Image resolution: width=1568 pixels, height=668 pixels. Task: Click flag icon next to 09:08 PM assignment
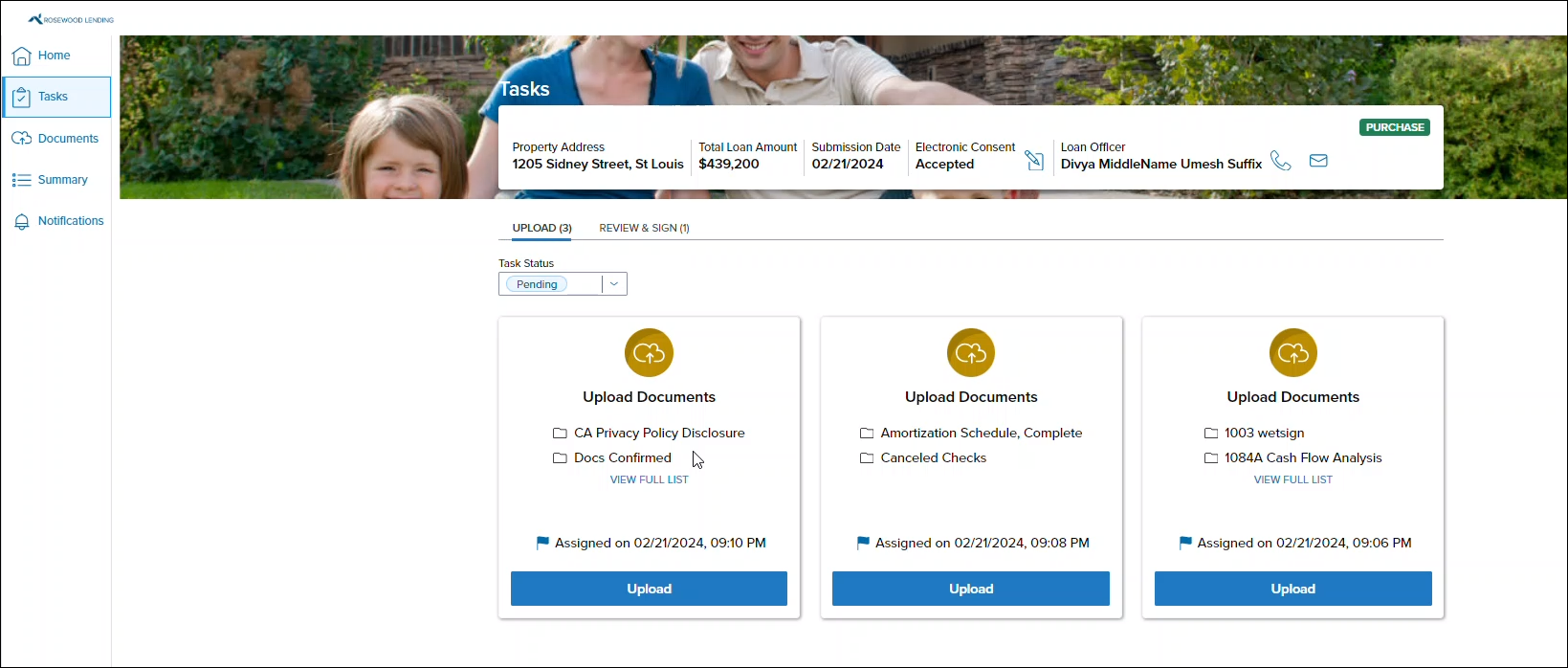point(863,543)
